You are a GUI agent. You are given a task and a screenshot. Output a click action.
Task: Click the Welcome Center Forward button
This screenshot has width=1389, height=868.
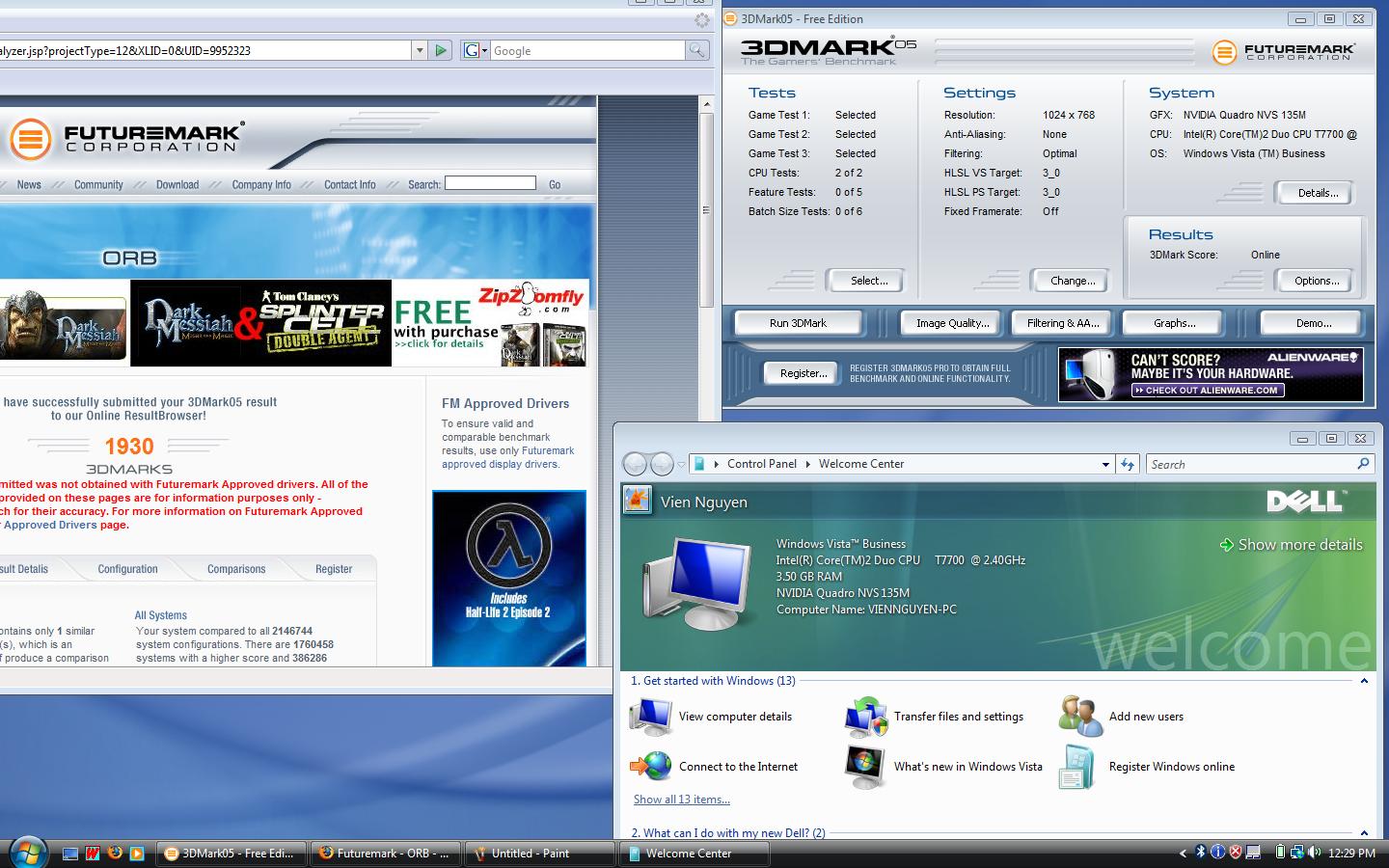pyautogui.click(x=662, y=464)
